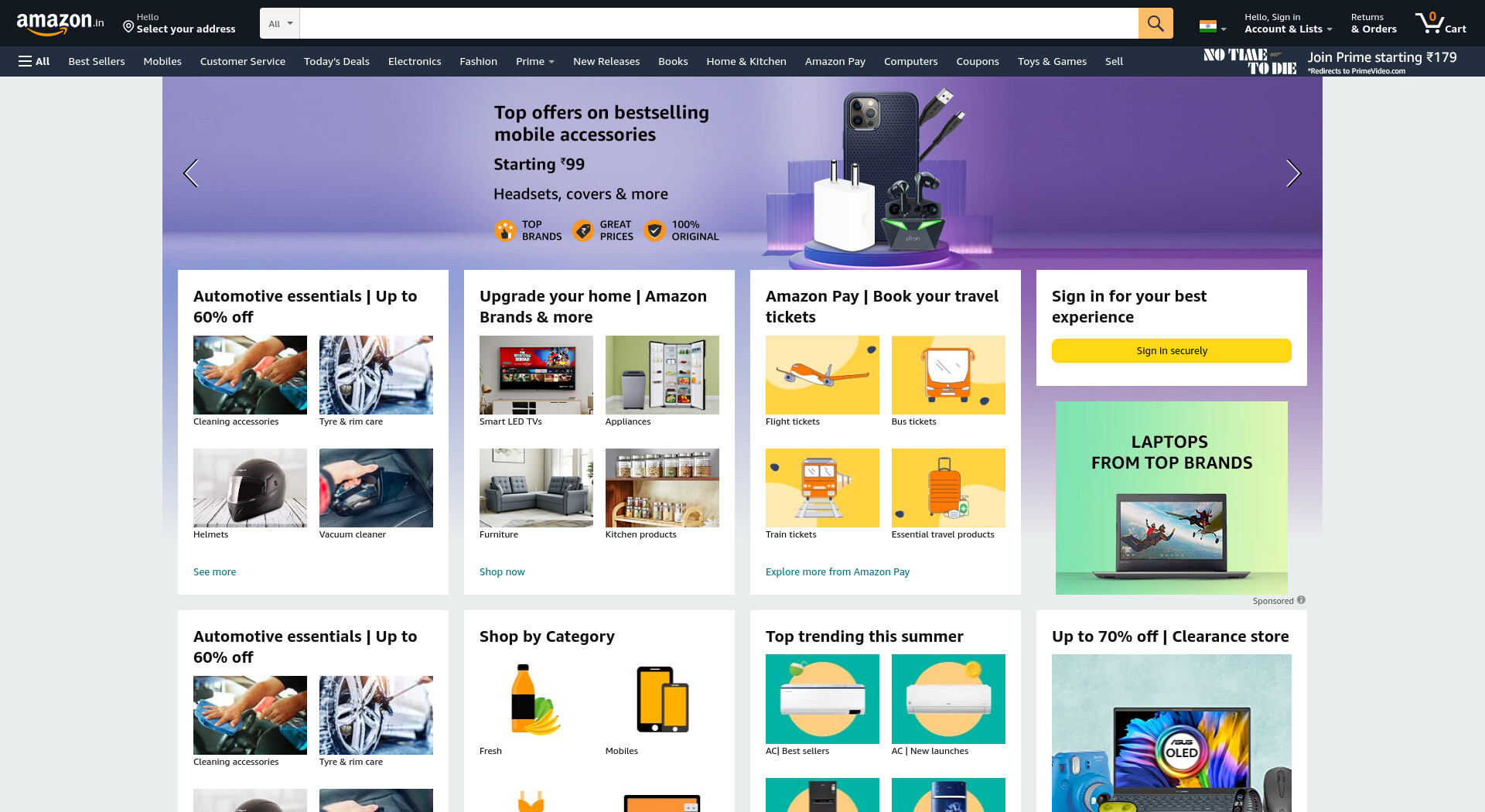Open the shopping cart icon
Image resolution: width=1485 pixels, height=812 pixels.
[x=1440, y=23]
